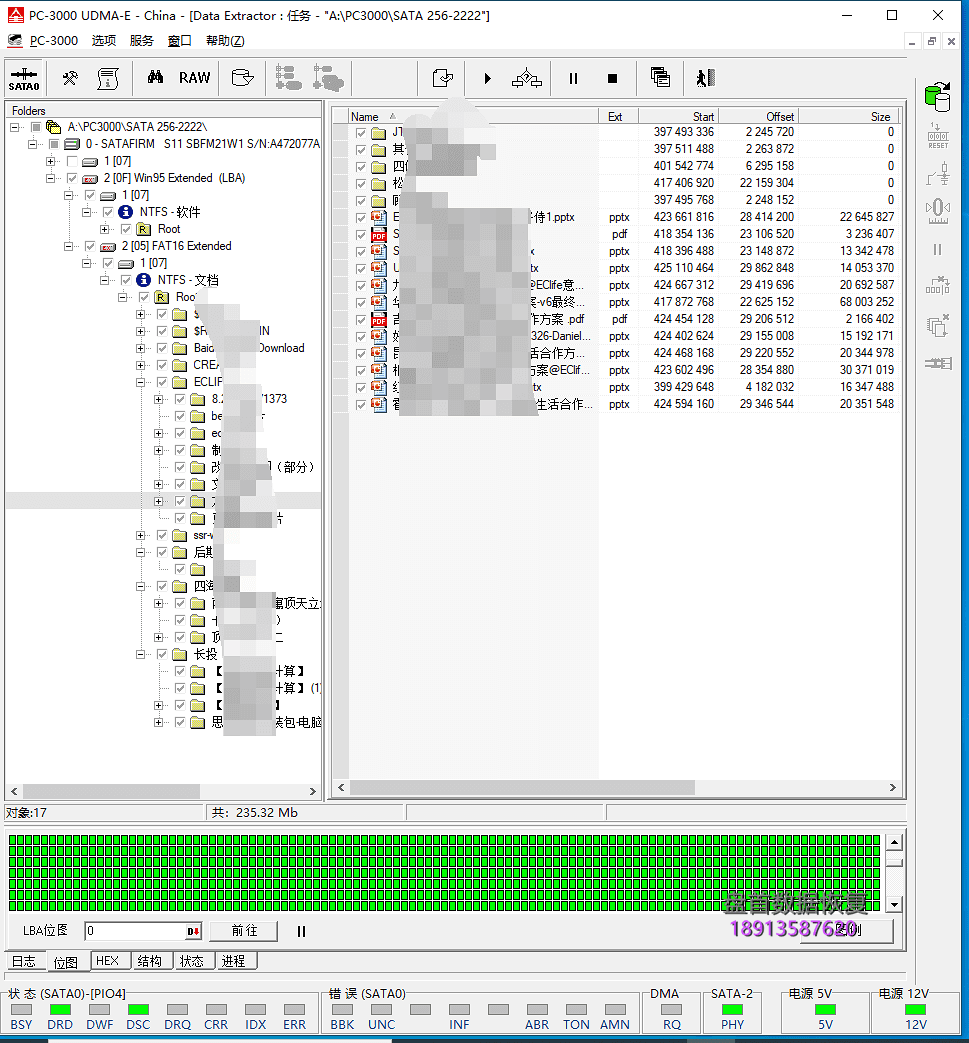The width and height of the screenshot is (969, 1043).
Task: Click the tree with disks icon
Action: 329,78
